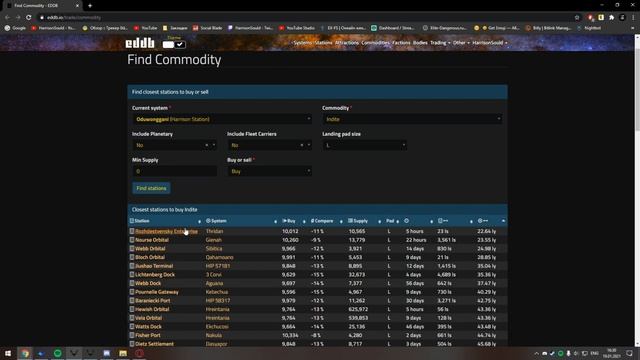Sort table by System column
The height and width of the screenshot is (360, 640).
241,221
